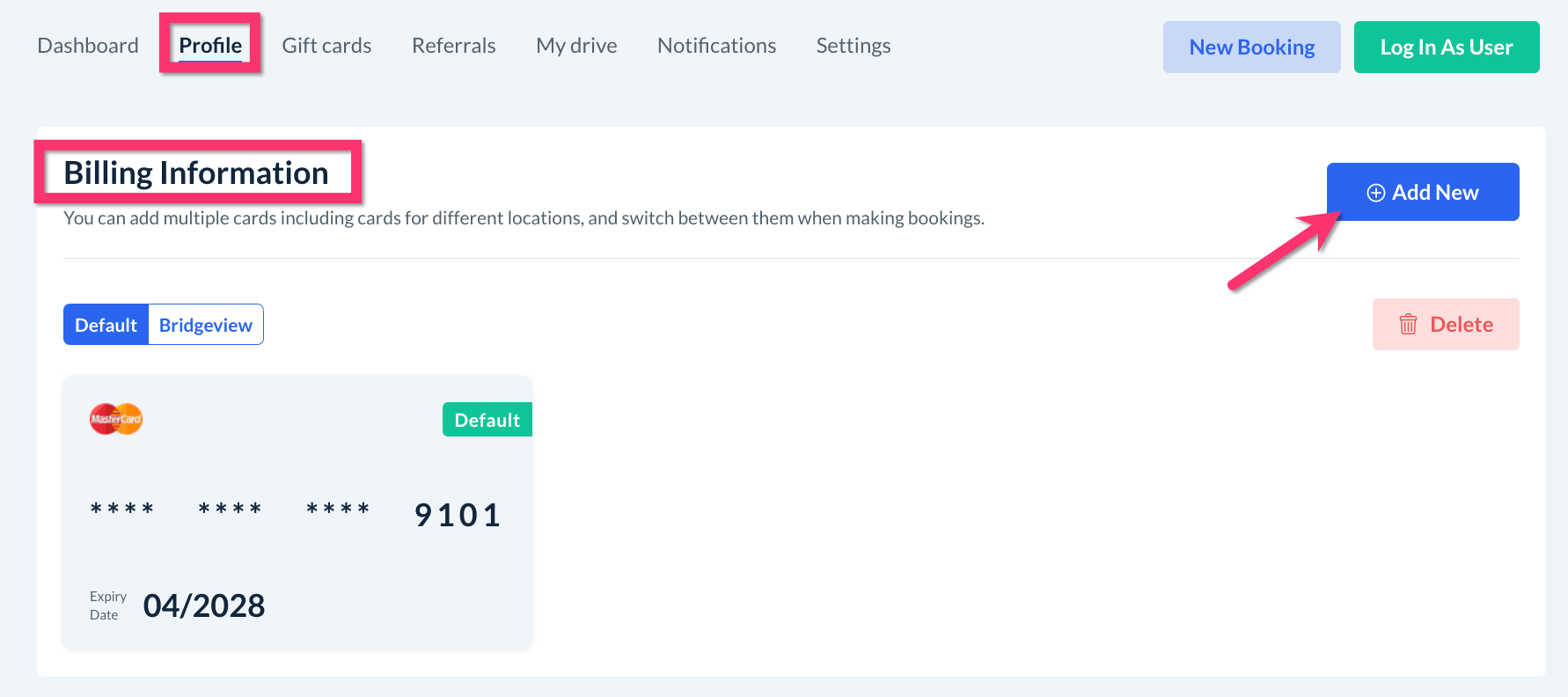
Task: Select the Default card location toggle
Action: tap(106, 325)
